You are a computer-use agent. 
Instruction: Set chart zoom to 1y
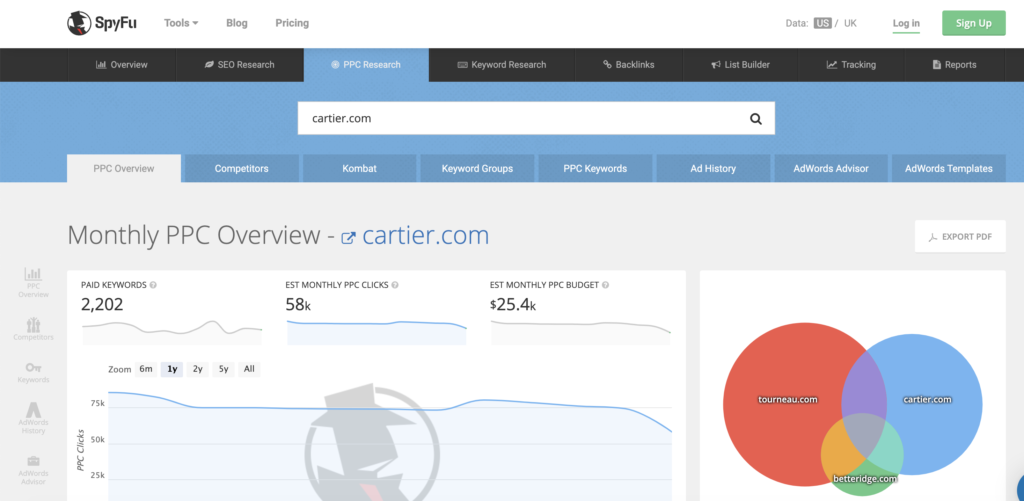click(x=172, y=369)
